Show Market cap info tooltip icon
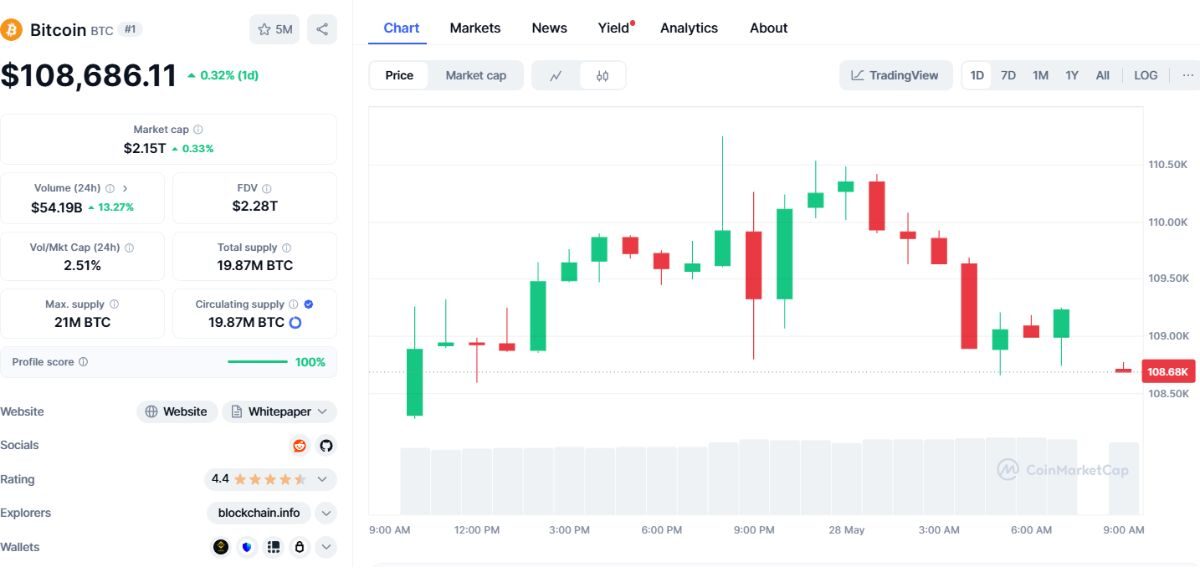Screen dimensions: 1200x568 [x=198, y=130]
